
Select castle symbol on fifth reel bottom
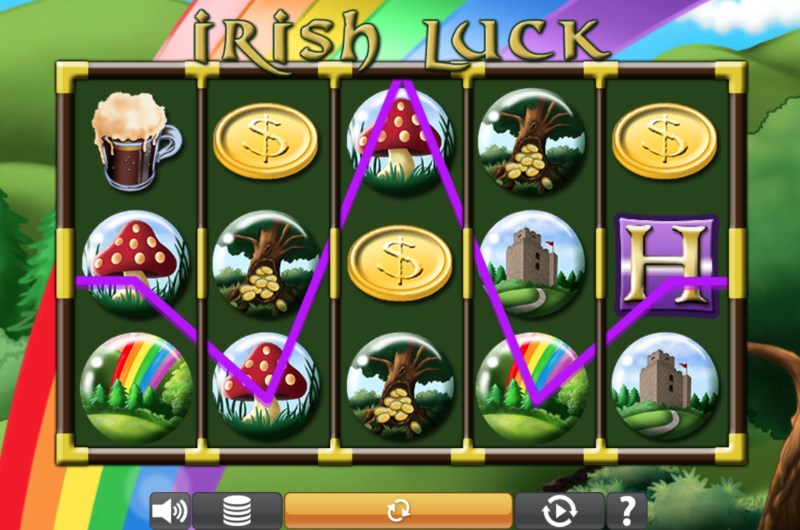coord(665,386)
